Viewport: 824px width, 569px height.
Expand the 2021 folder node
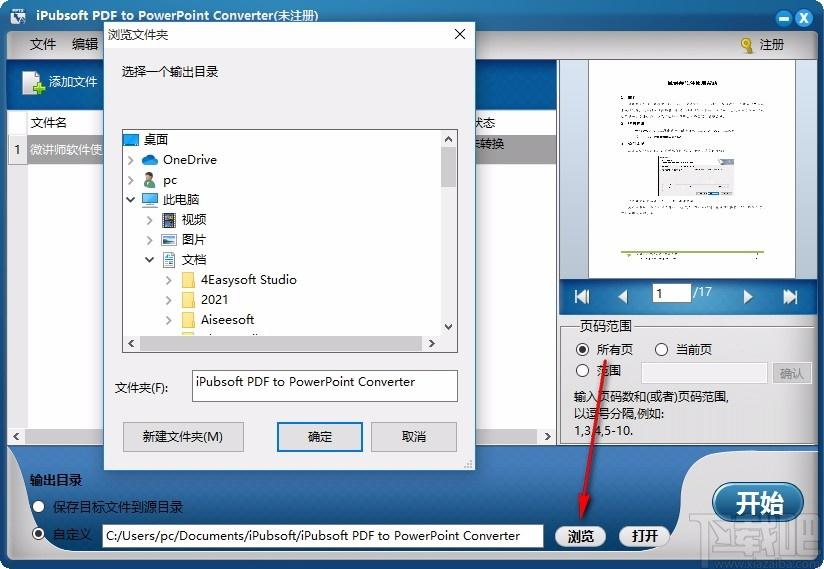(x=169, y=300)
